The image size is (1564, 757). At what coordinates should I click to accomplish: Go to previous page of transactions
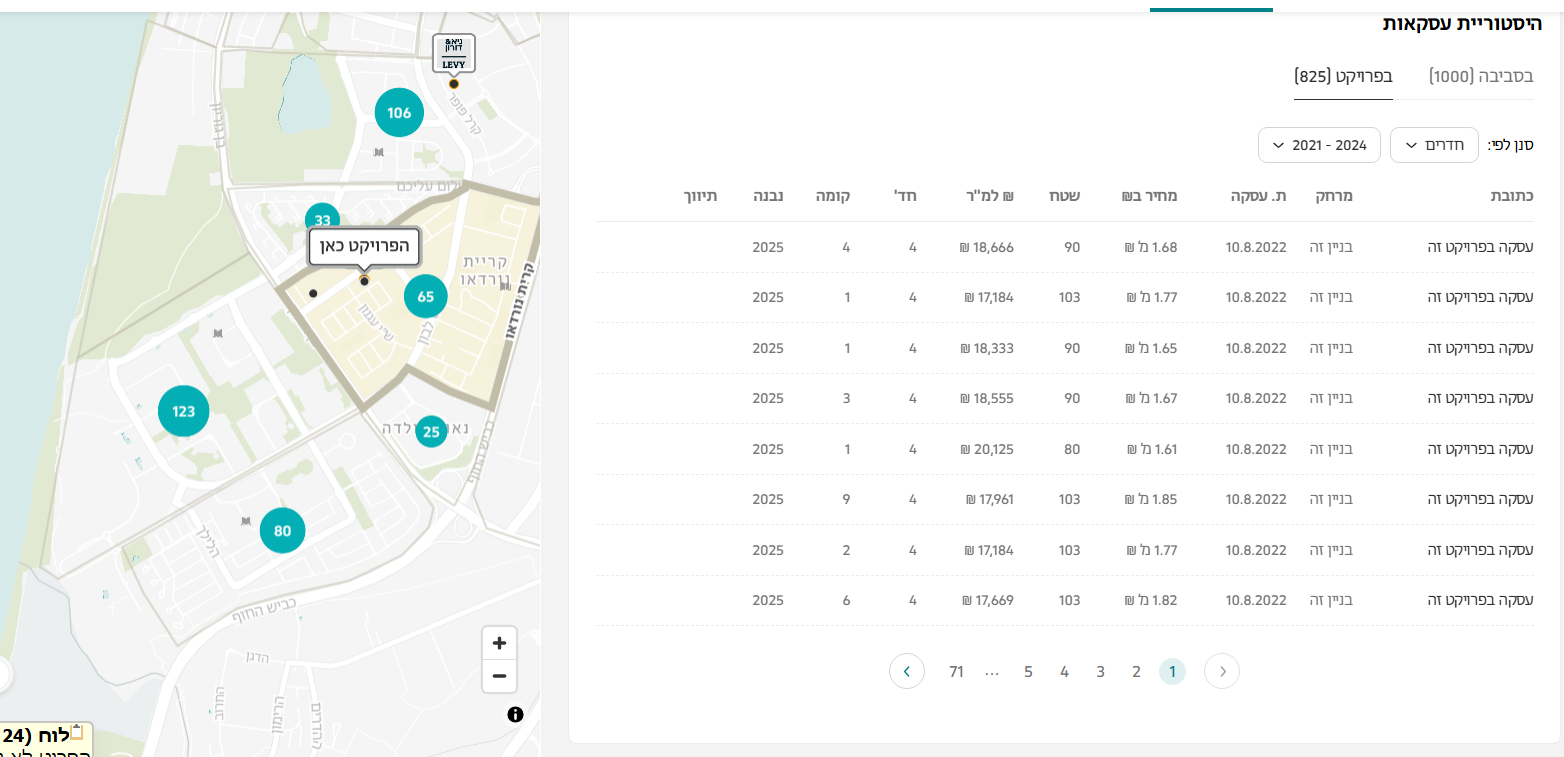coord(1222,671)
